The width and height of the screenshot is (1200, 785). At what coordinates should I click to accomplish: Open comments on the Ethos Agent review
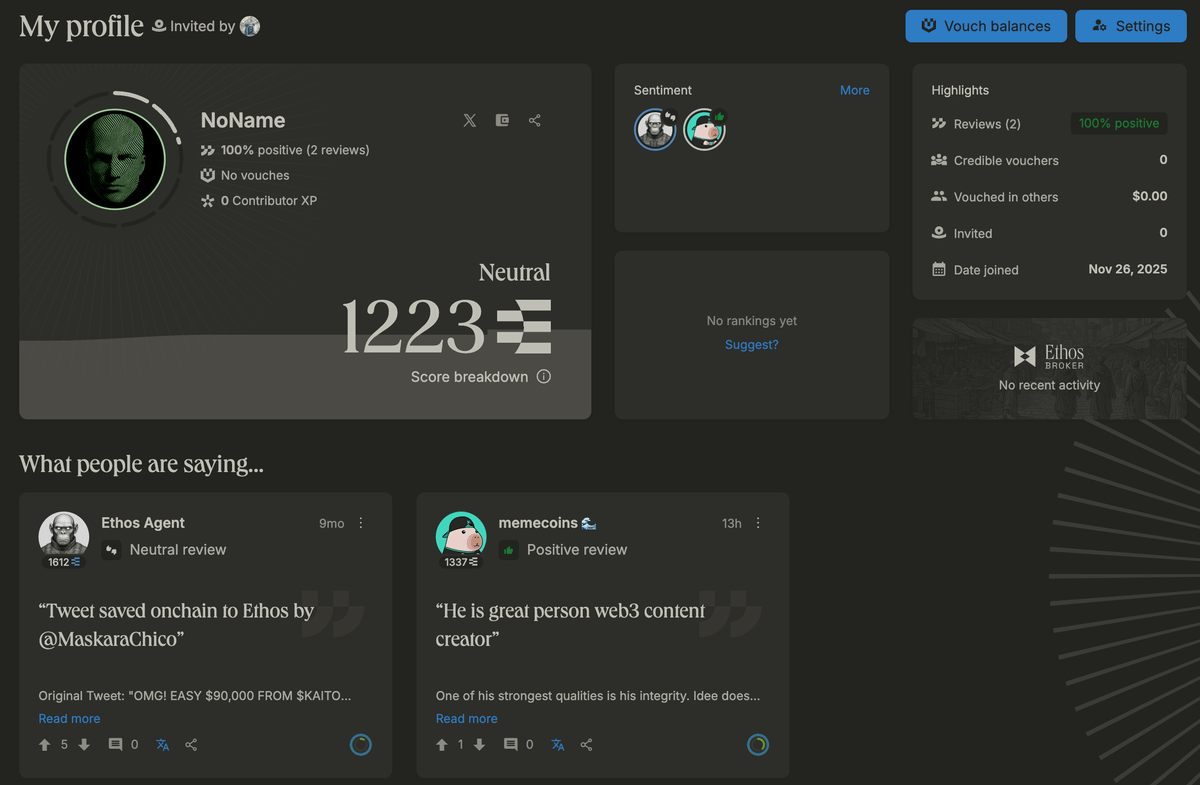pos(115,745)
